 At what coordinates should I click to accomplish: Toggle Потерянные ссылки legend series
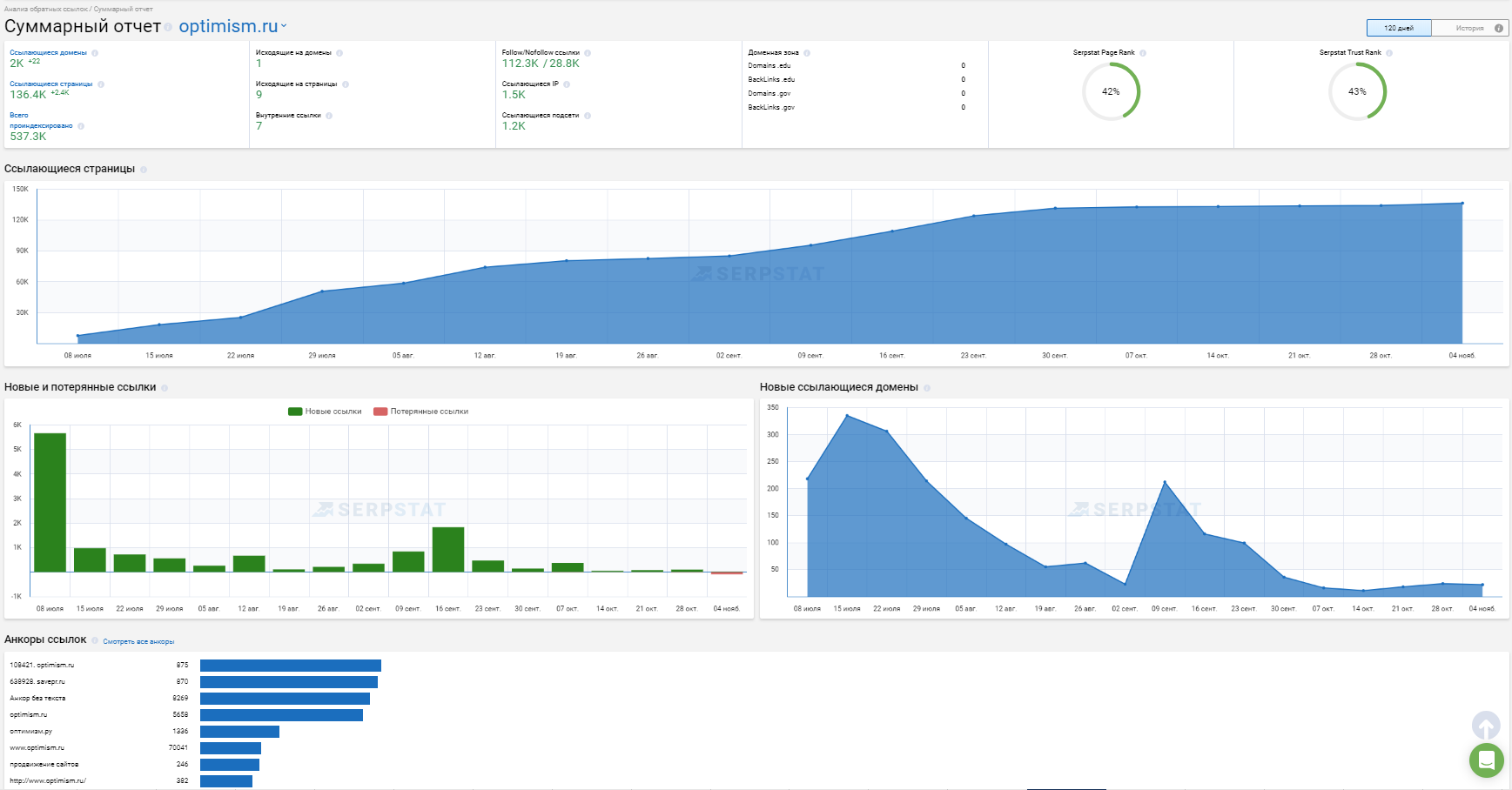[421, 412]
